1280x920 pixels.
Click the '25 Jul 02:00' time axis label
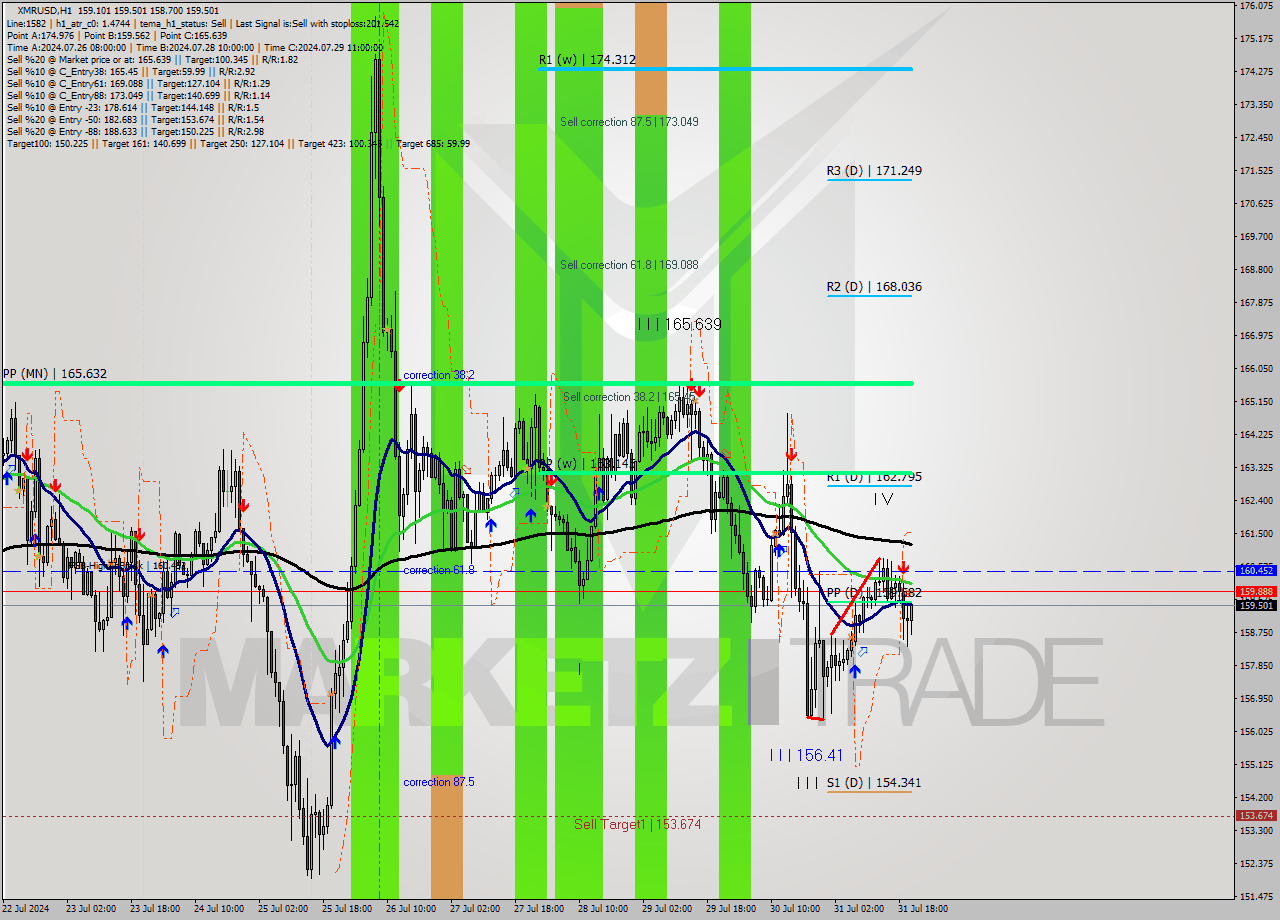pyautogui.click(x=283, y=909)
